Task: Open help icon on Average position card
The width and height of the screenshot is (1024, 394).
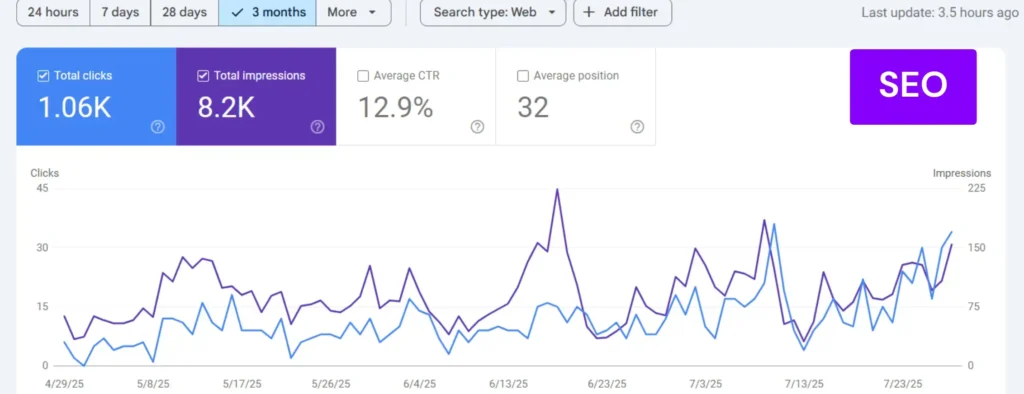Action: click(637, 127)
